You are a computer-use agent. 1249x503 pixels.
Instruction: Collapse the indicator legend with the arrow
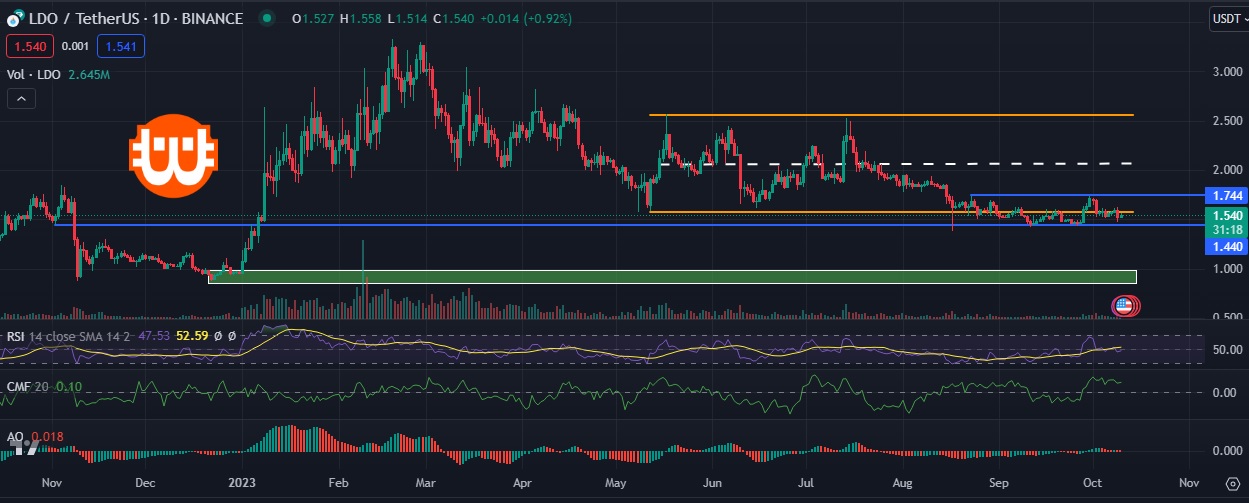click(x=22, y=98)
